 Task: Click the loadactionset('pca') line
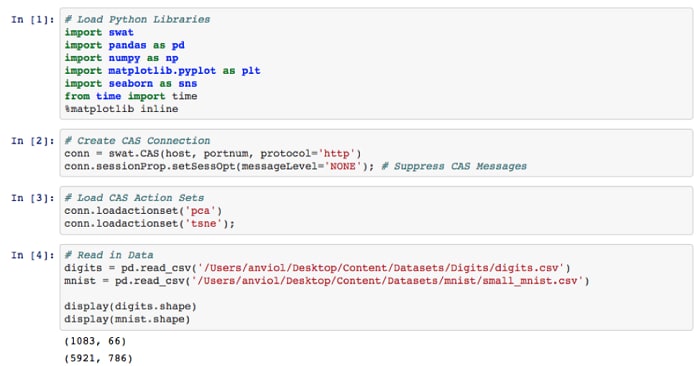click(143, 211)
